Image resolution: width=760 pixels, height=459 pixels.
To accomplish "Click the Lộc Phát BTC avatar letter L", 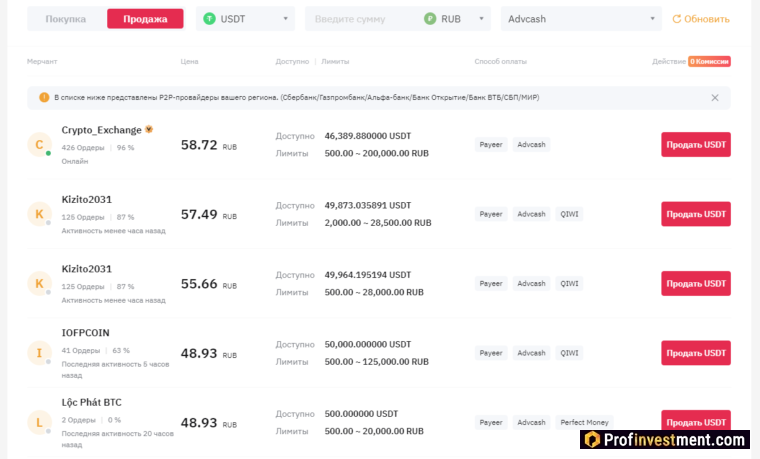I will 39,422.
